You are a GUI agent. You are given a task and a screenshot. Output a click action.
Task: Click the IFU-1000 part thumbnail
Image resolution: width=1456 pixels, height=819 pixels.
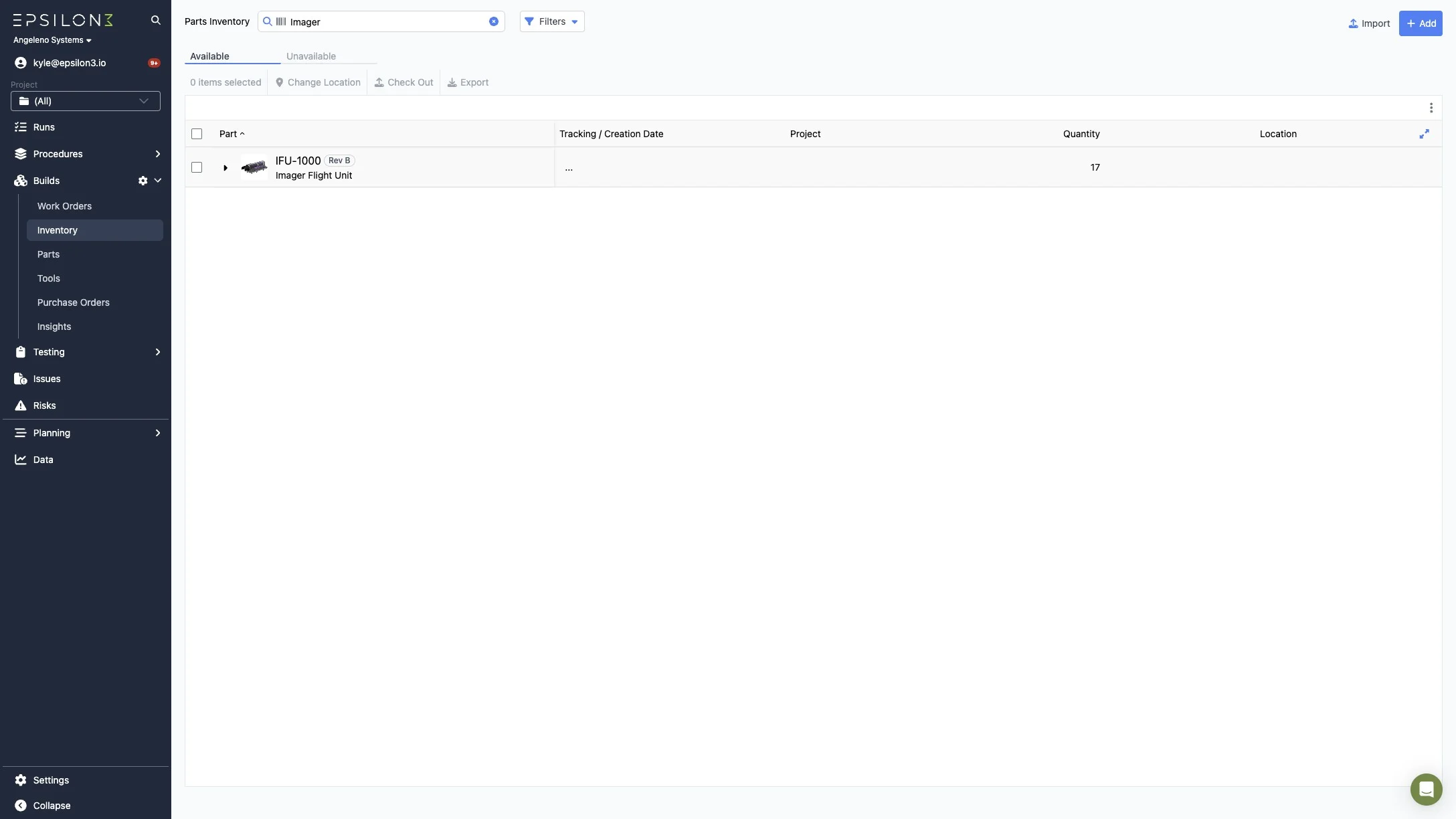click(254, 167)
